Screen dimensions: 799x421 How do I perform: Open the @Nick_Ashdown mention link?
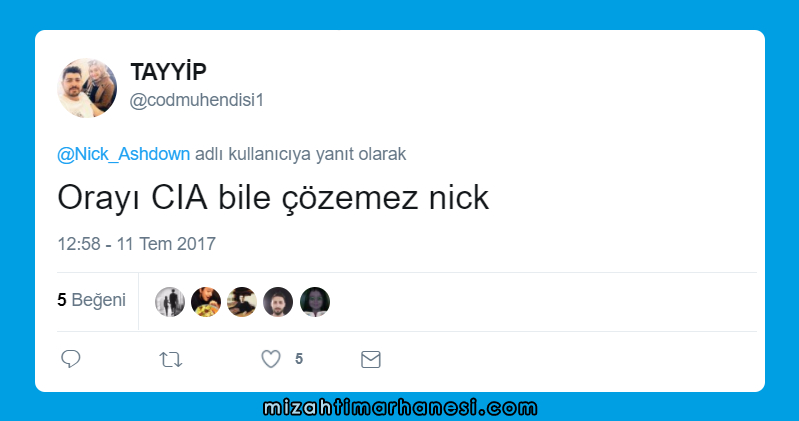pyautogui.click(x=123, y=154)
